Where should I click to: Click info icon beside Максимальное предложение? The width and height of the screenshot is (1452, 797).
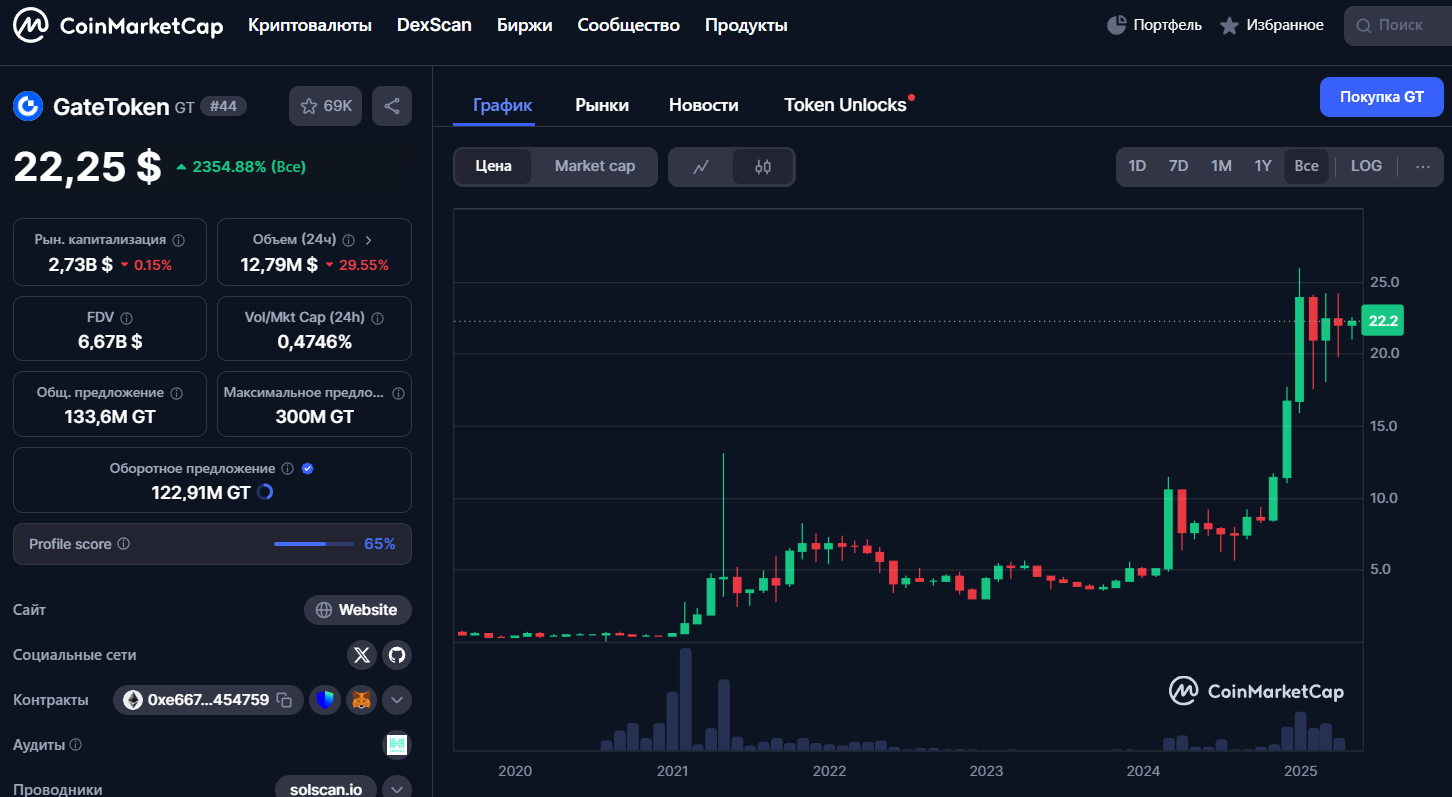399,393
